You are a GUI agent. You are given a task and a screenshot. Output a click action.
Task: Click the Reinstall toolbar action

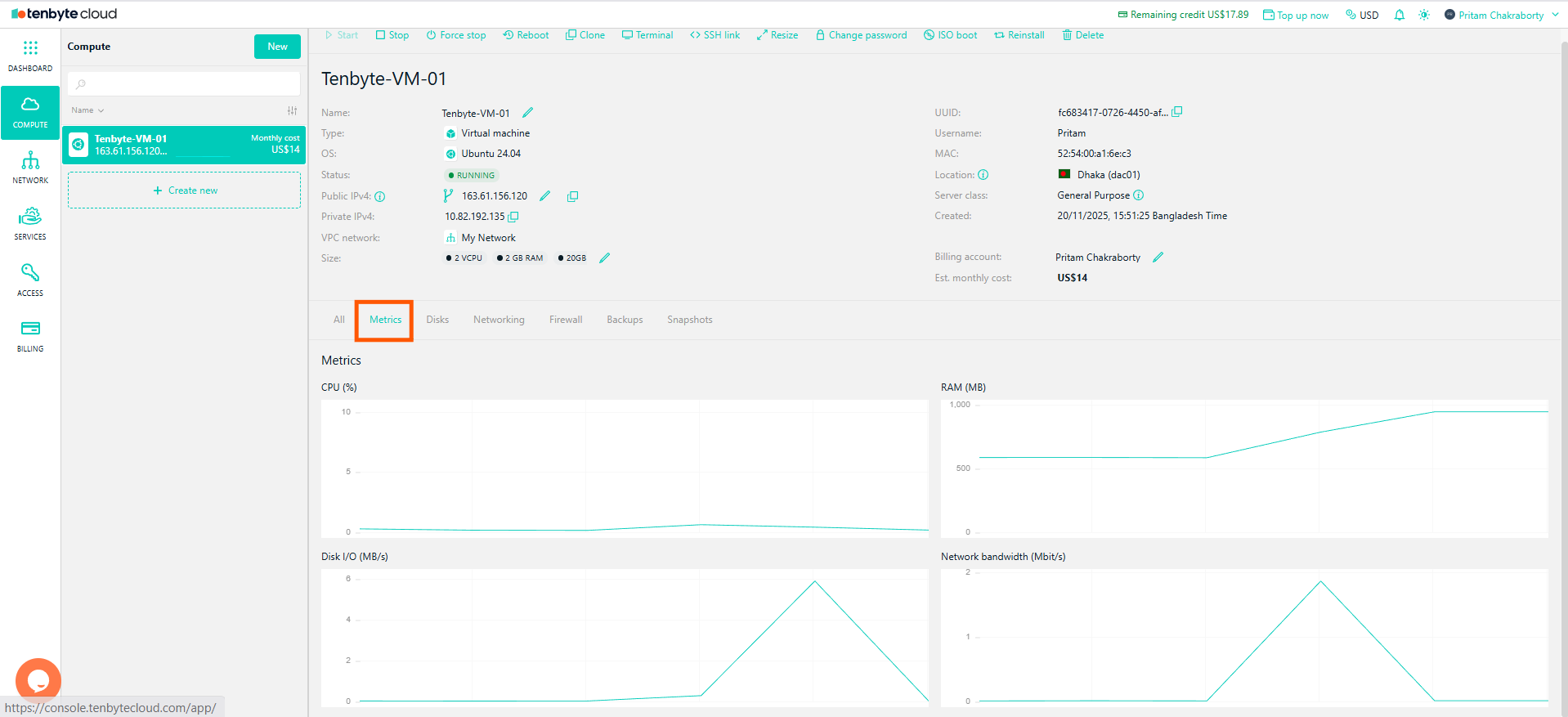point(1019,35)
